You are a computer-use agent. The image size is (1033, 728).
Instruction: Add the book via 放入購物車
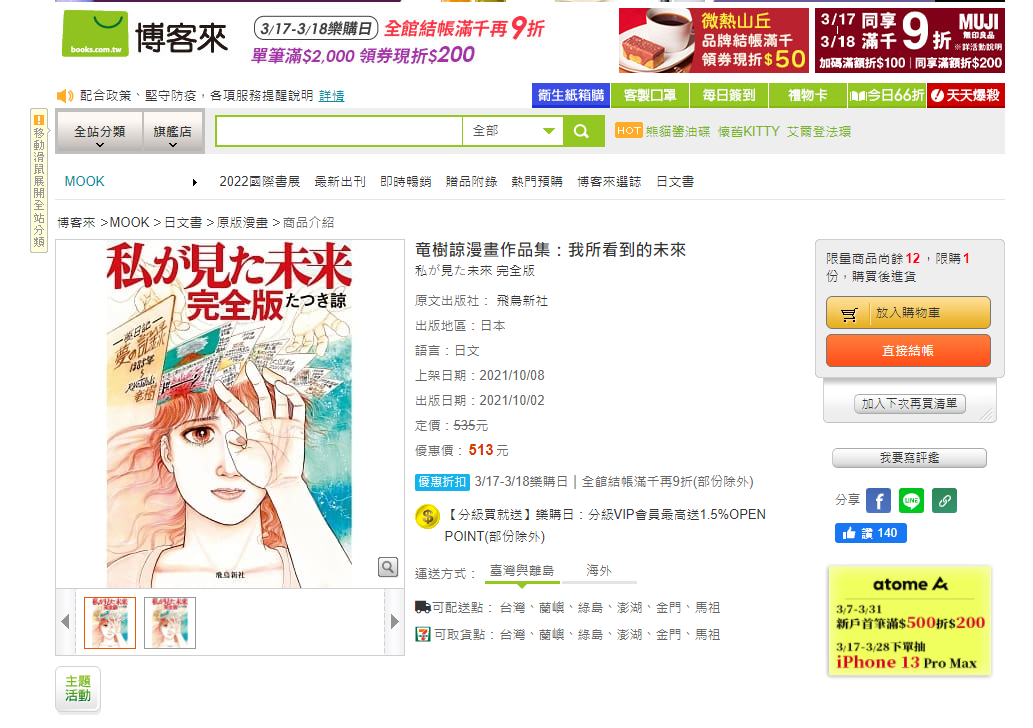coord(908,312)
